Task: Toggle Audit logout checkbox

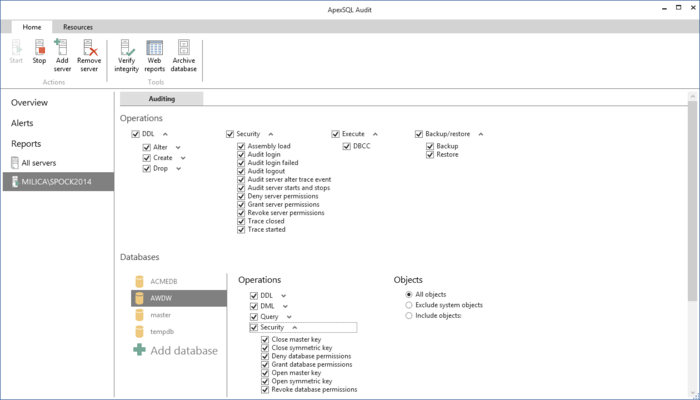Action: pos(241,171)
